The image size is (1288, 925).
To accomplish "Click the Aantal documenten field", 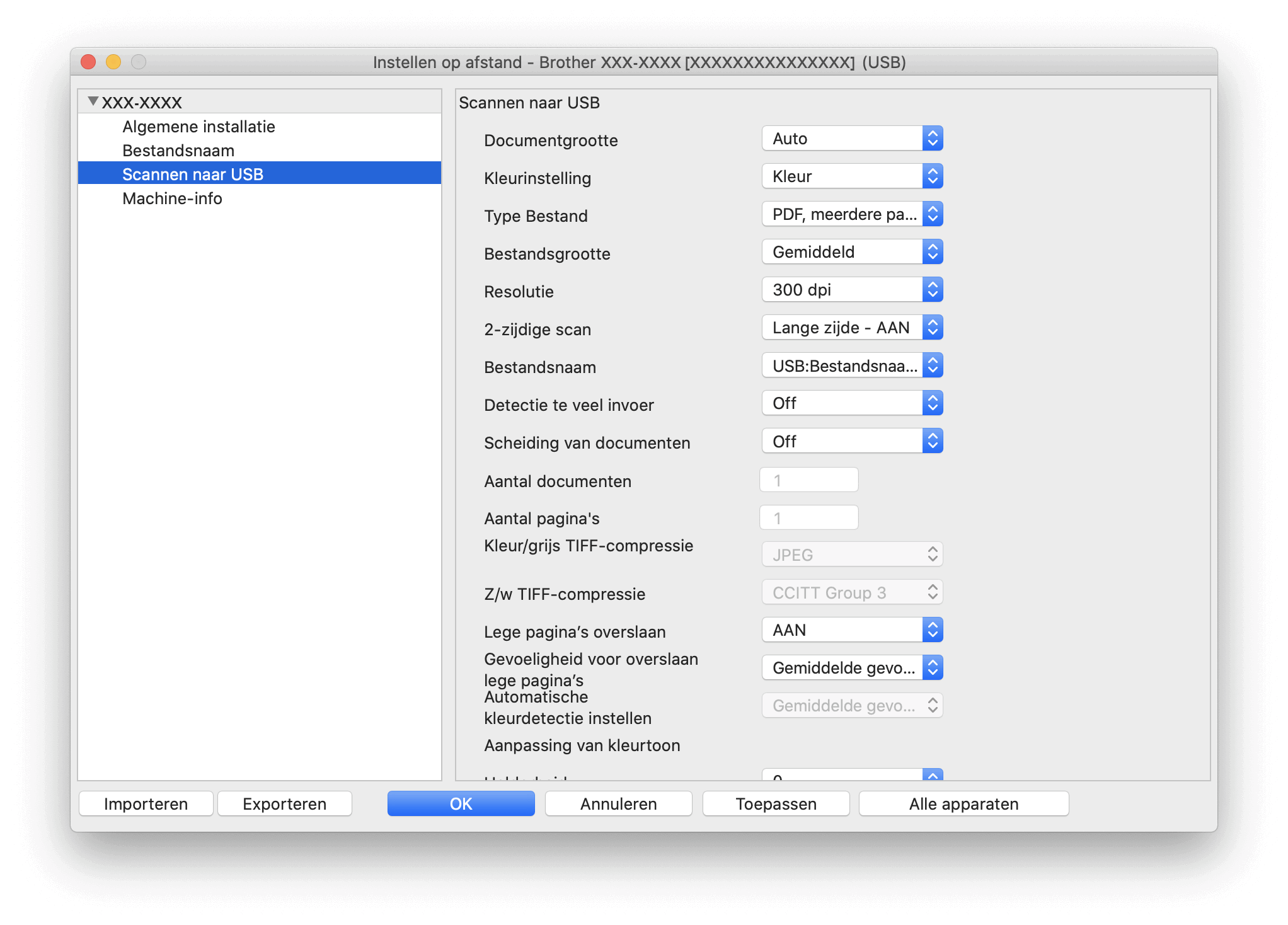I will [809, 480].
